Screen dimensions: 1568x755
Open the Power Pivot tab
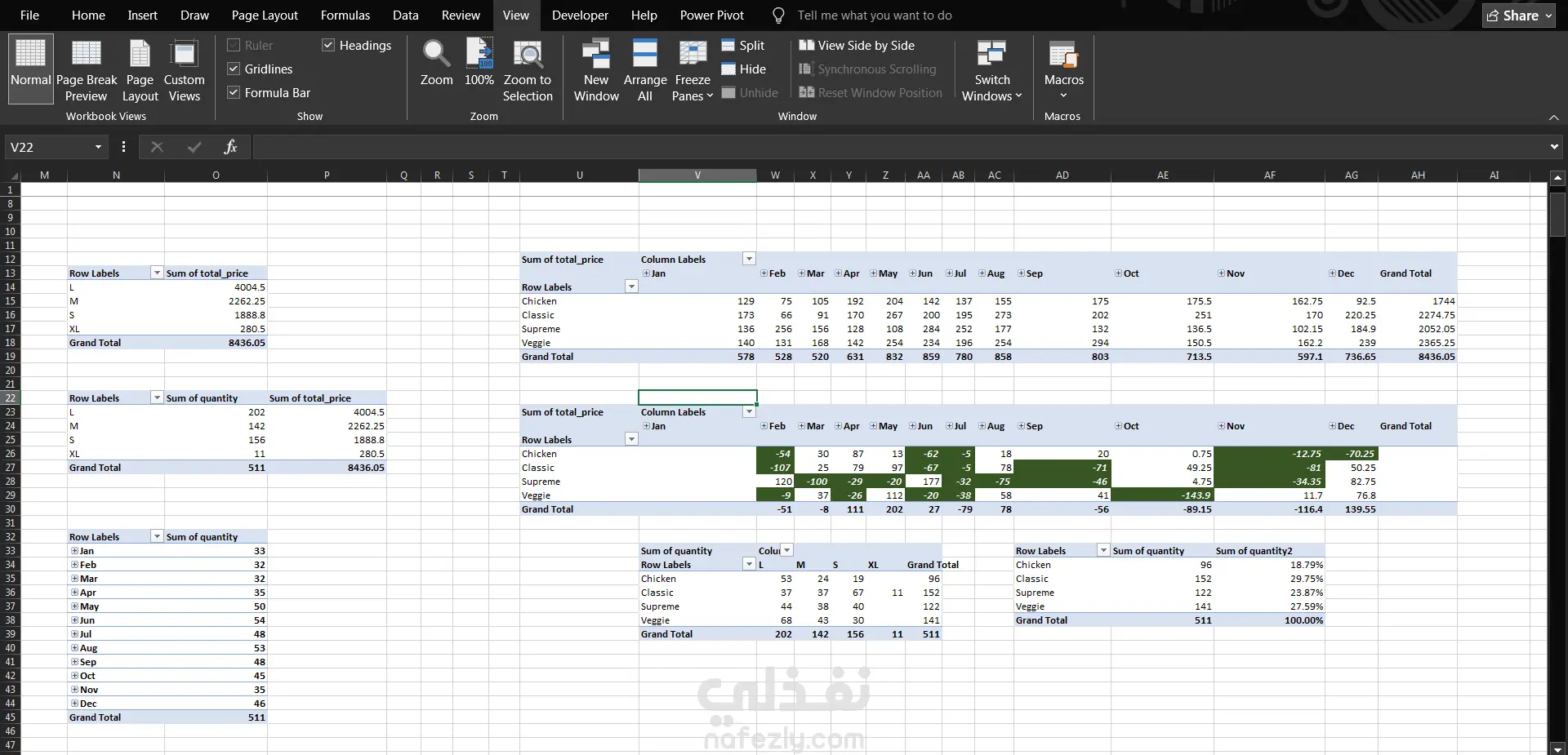pyautogui.click(x=712, y=16)
